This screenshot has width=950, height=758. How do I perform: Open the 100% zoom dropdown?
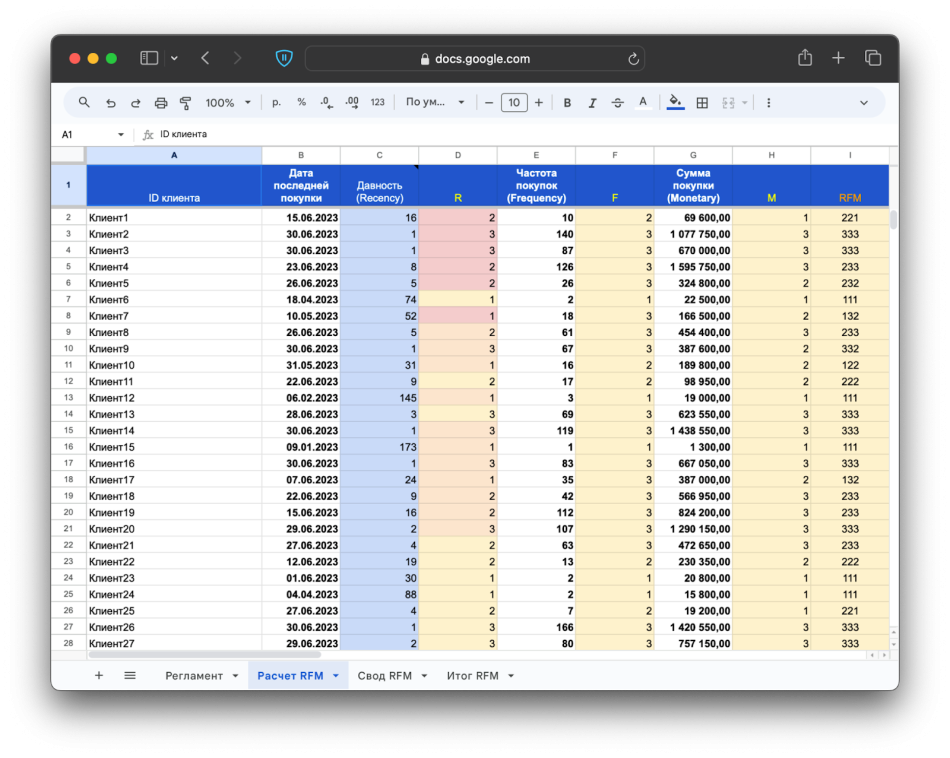228,102
